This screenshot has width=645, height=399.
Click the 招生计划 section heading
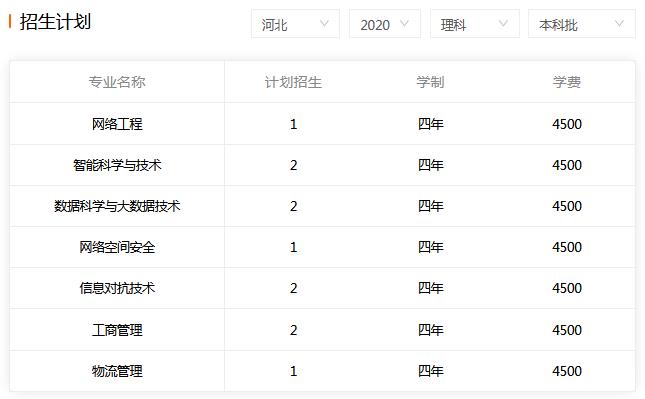[55, 22]
